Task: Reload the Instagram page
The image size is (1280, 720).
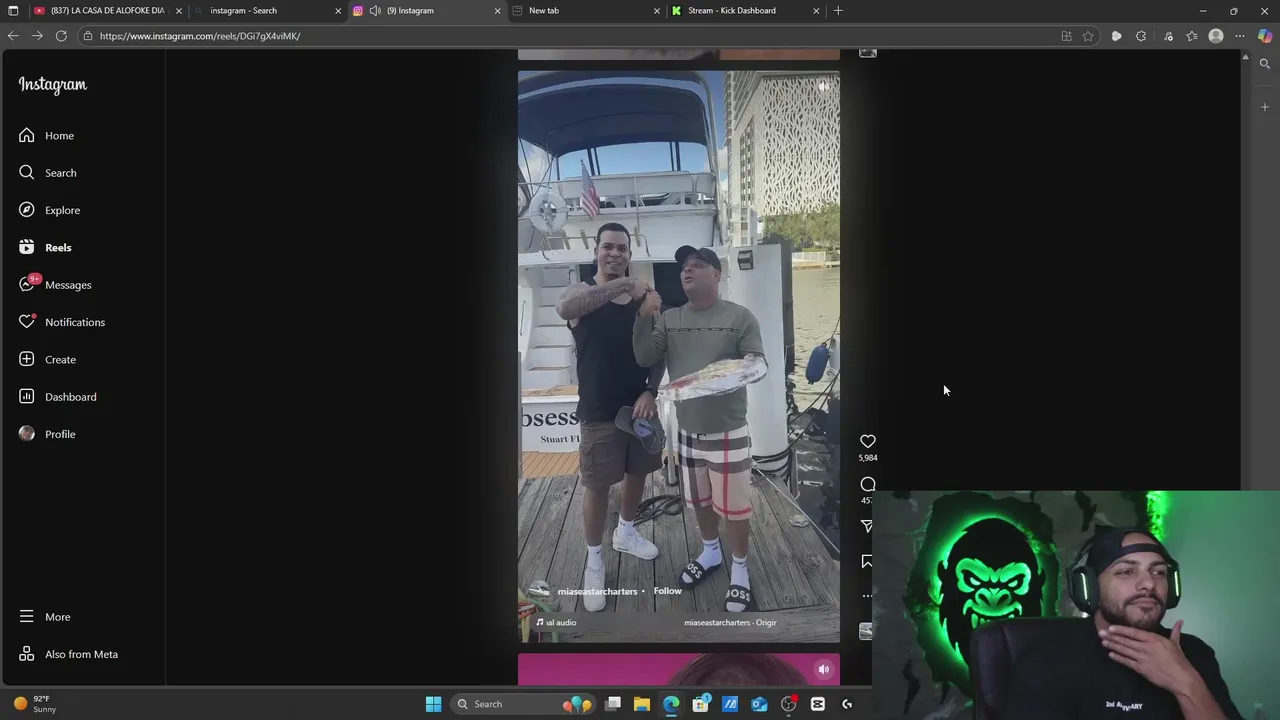Action: click(x=61, y=36)
